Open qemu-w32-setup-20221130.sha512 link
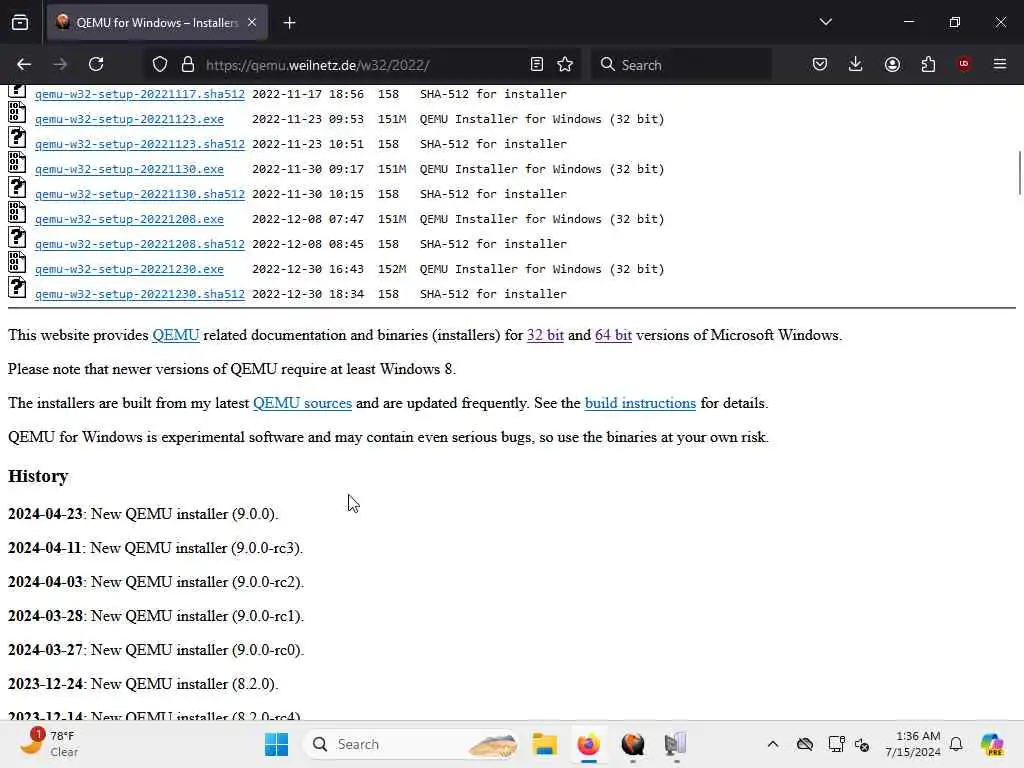 [140, 194]
